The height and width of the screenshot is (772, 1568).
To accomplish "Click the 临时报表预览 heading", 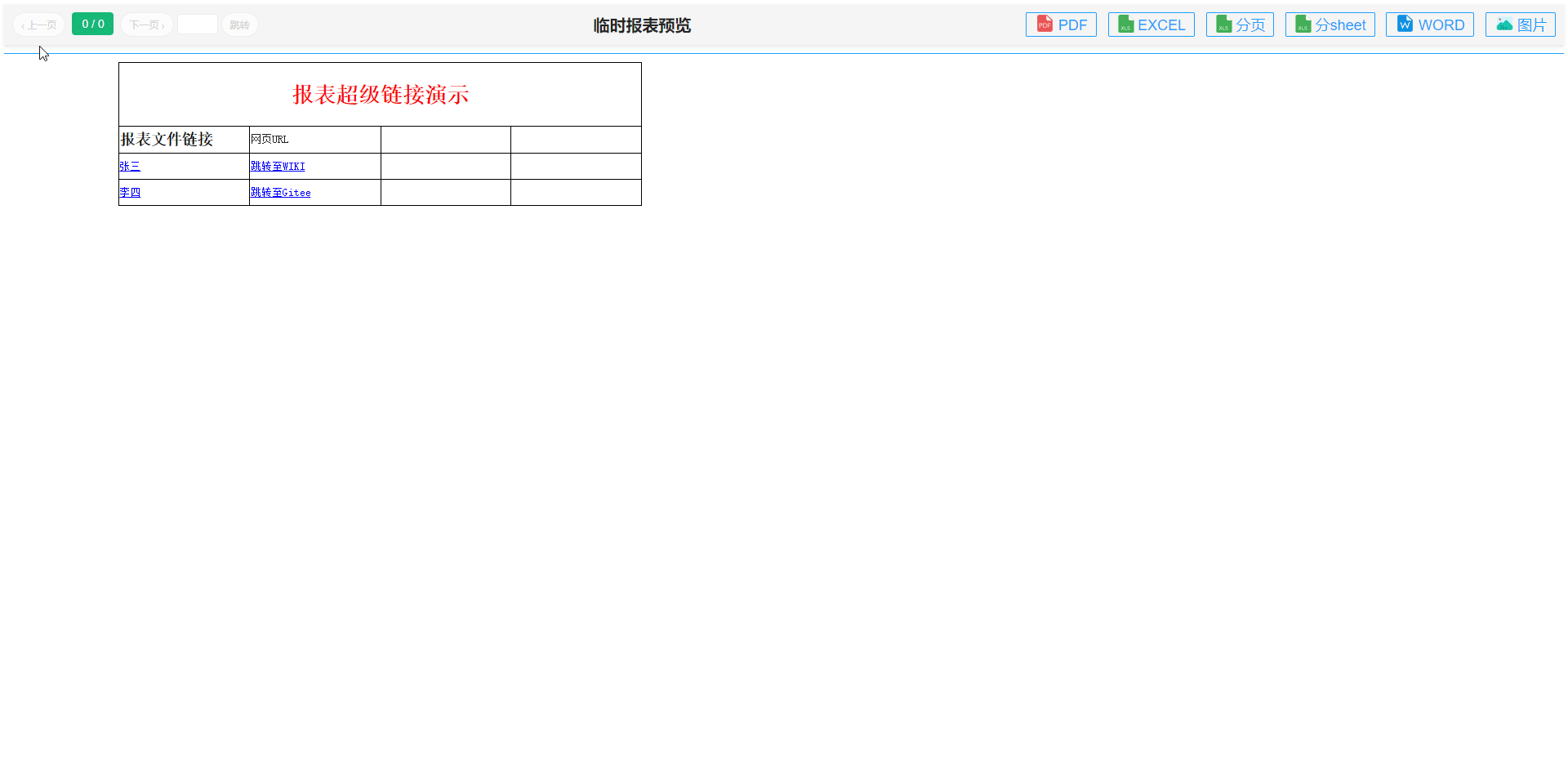I will (x=642, y=25).
